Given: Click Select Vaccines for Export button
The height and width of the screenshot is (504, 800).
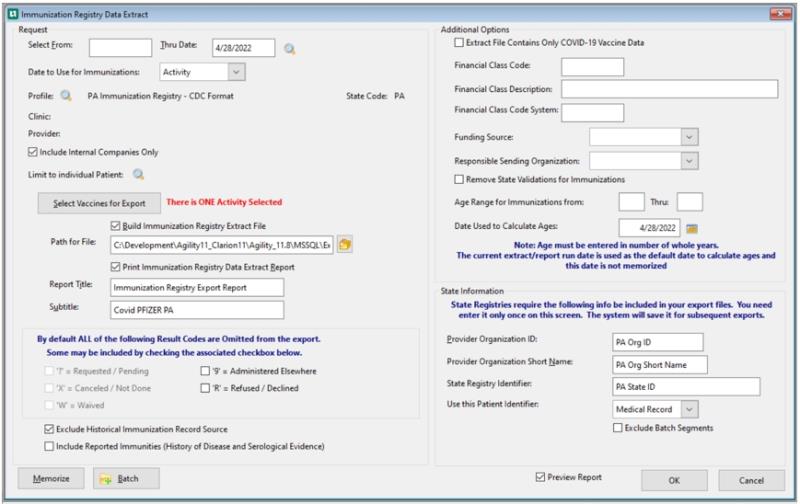Looking at the screenshot, I should coord(99,203).
